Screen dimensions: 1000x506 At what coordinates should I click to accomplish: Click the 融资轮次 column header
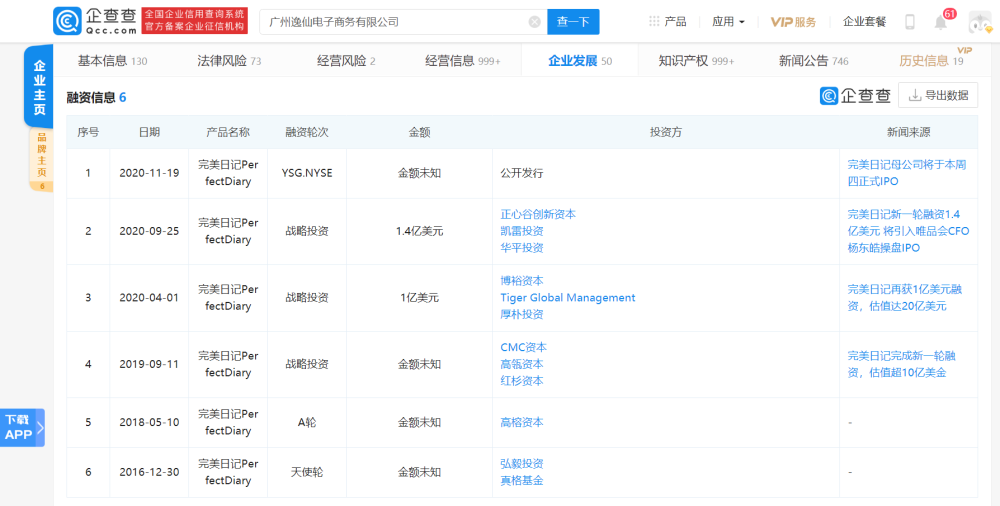point(307,132)
